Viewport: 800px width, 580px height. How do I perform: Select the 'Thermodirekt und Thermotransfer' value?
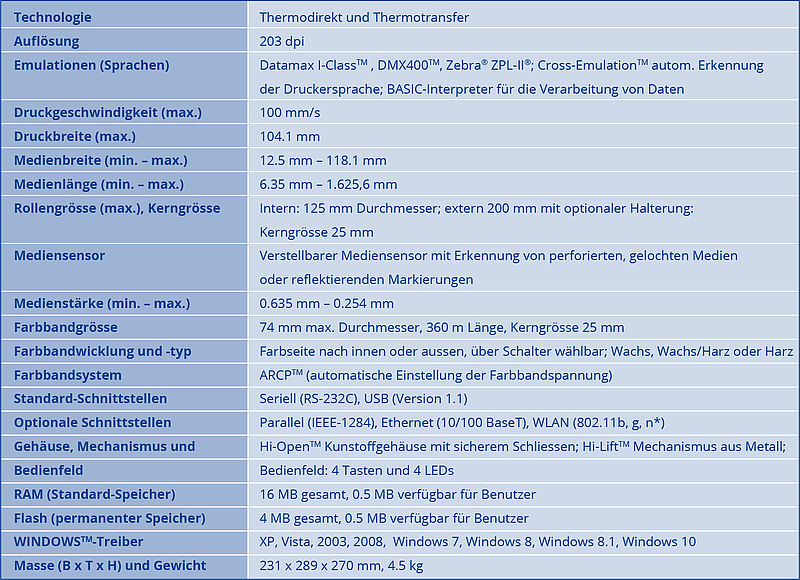pyautogui.click(x=364, y=17)
